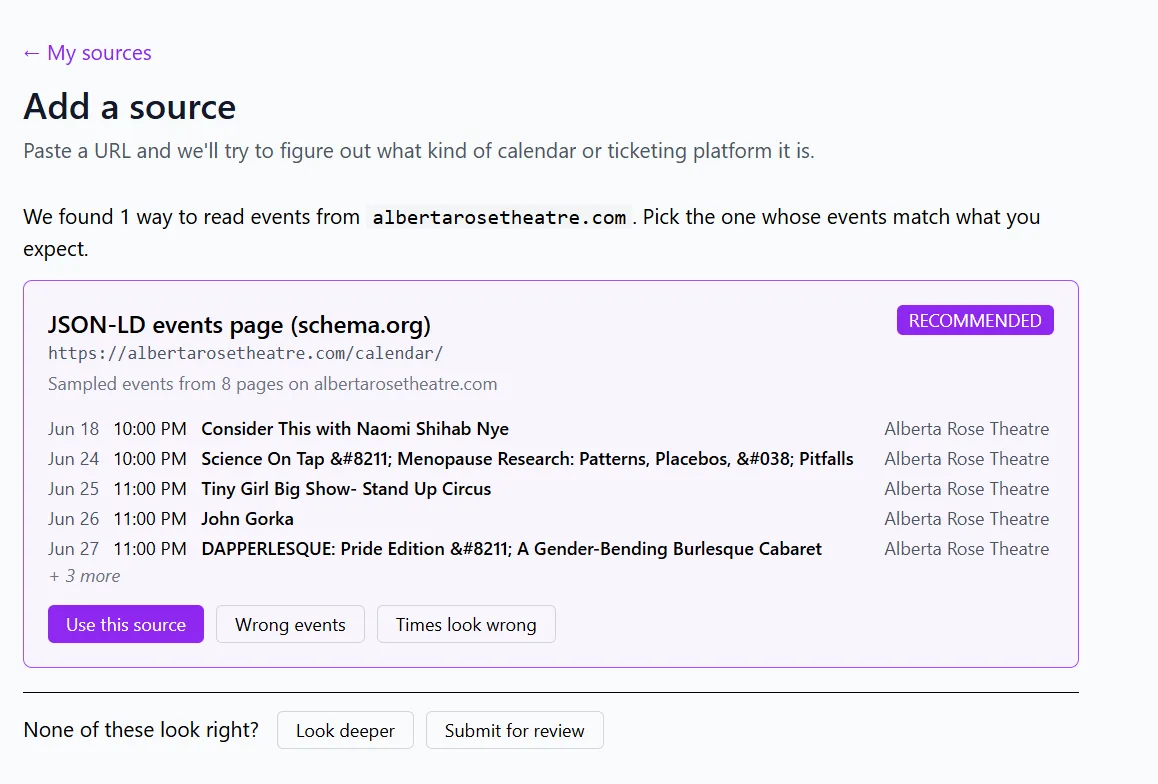The height and width of the screenshot is (784, 1158).
Task: Click the Jun 25 date
Action: point(73,489)
